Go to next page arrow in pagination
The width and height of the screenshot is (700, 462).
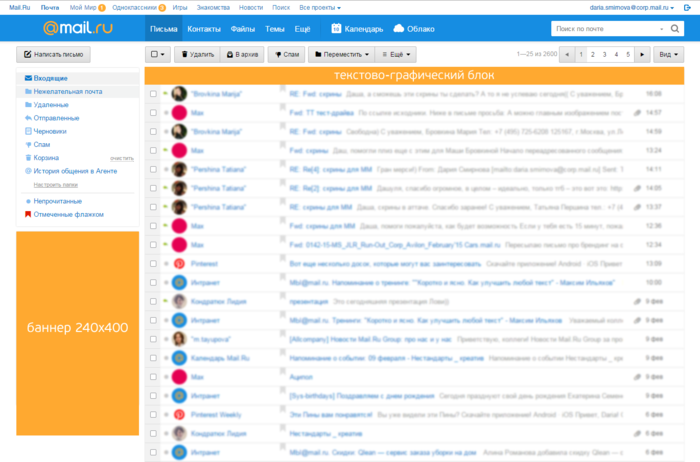pyautogui.click(x=642, y=54)
